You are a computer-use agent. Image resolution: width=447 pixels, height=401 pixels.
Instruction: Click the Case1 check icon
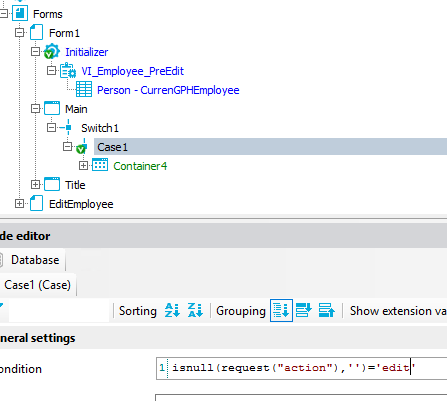[x=82, y=147]
